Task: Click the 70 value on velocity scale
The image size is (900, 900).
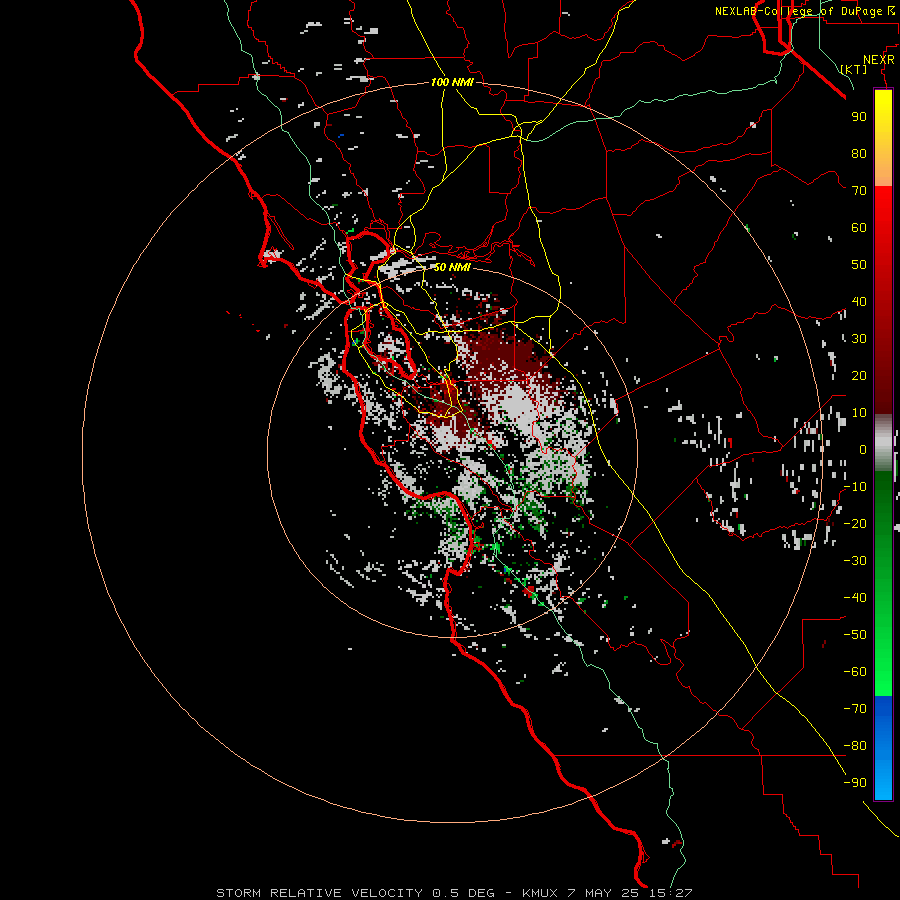Action: [x=859, y=191]
